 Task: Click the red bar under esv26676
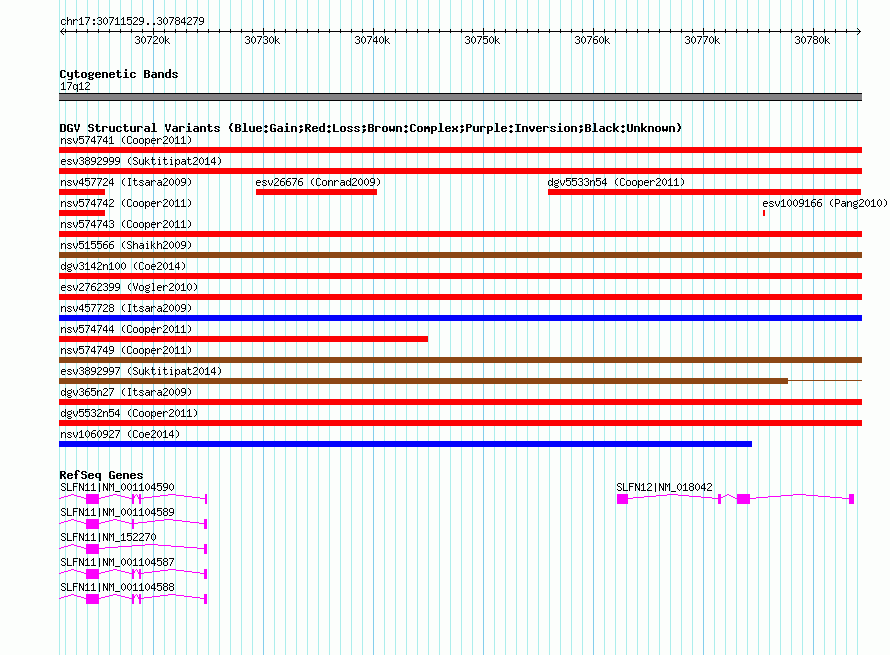coord(316,192)
